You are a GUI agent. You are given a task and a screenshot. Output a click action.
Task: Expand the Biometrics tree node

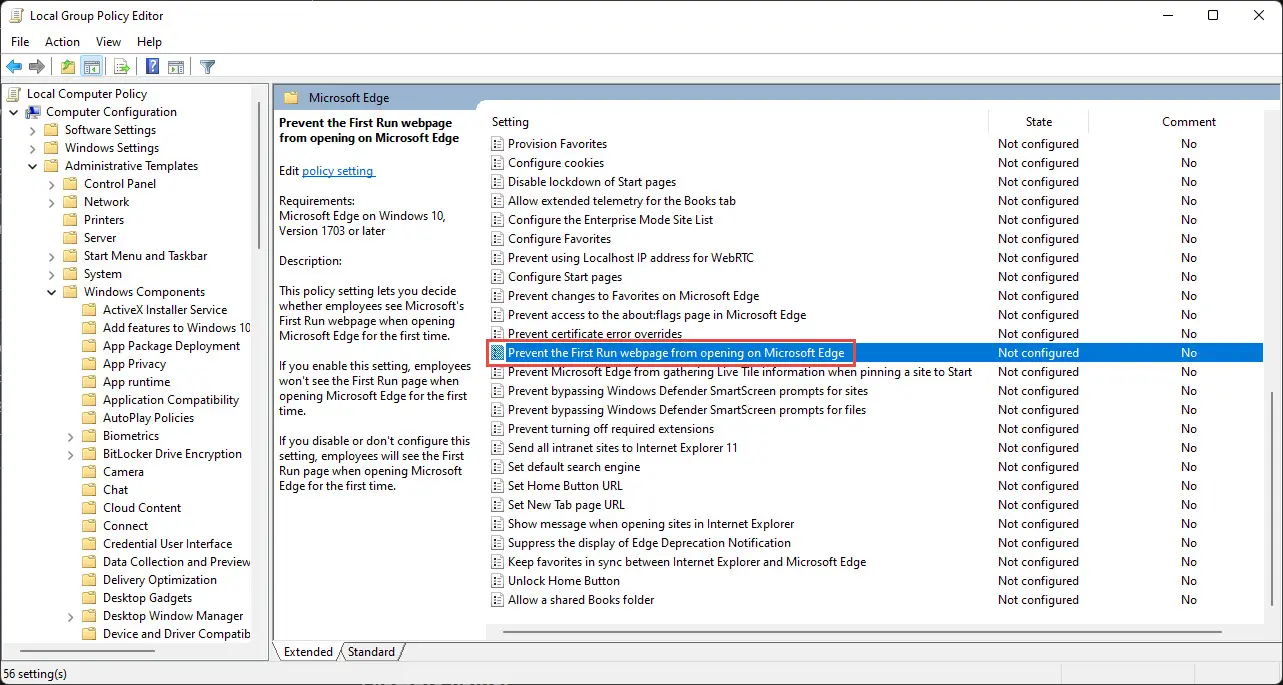pos(71,436)
